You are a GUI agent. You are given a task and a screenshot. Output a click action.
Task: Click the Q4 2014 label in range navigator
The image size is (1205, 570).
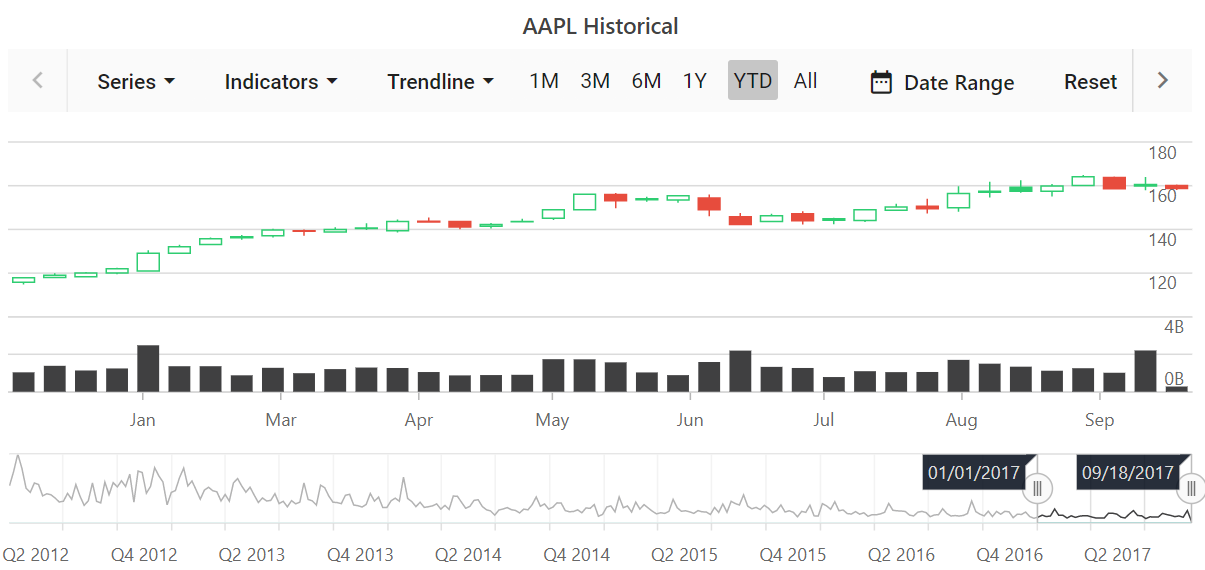tap(577, 554)
